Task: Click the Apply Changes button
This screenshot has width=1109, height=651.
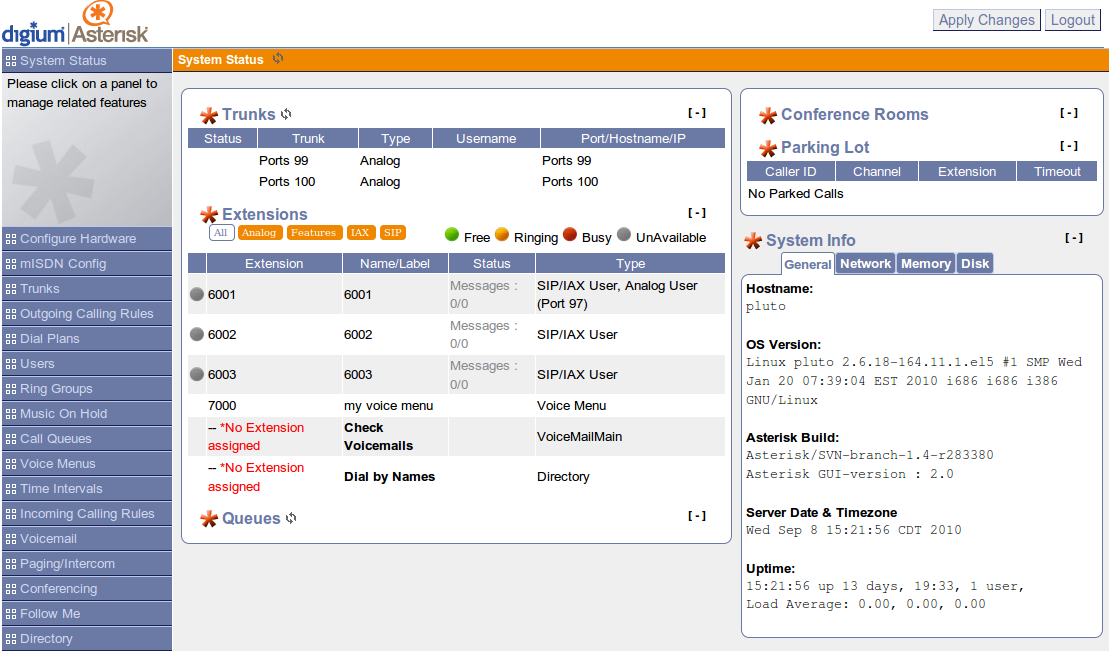Action: tap(987, 20)
